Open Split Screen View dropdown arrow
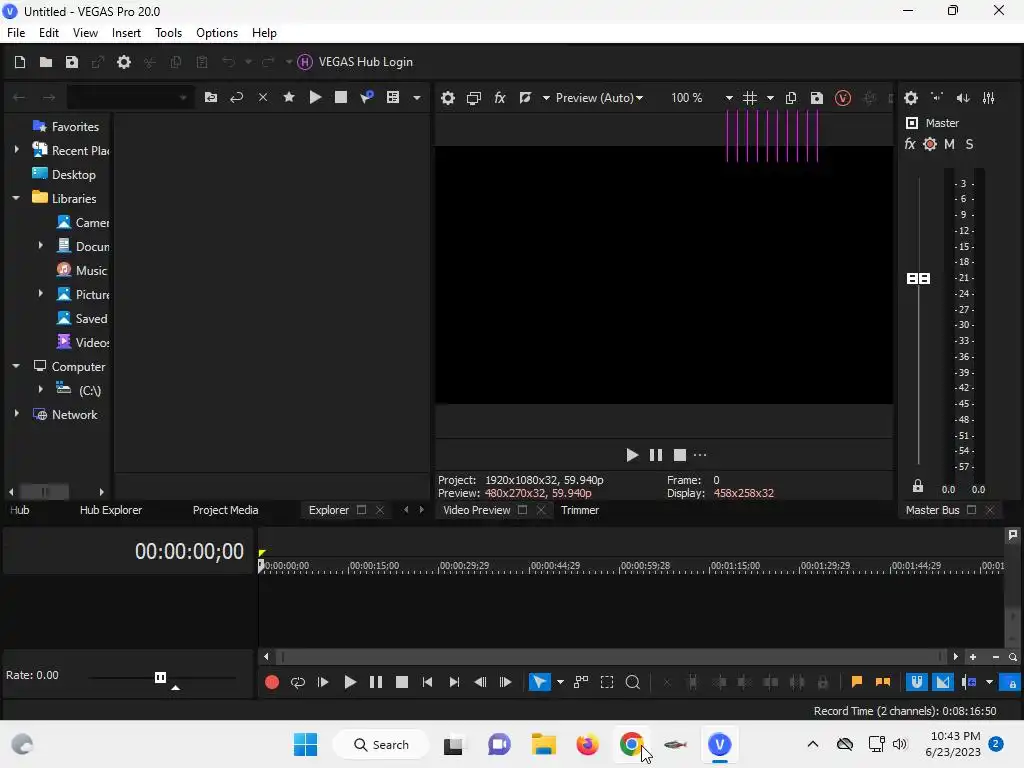 pyautogui.click(x=546, y=98)
